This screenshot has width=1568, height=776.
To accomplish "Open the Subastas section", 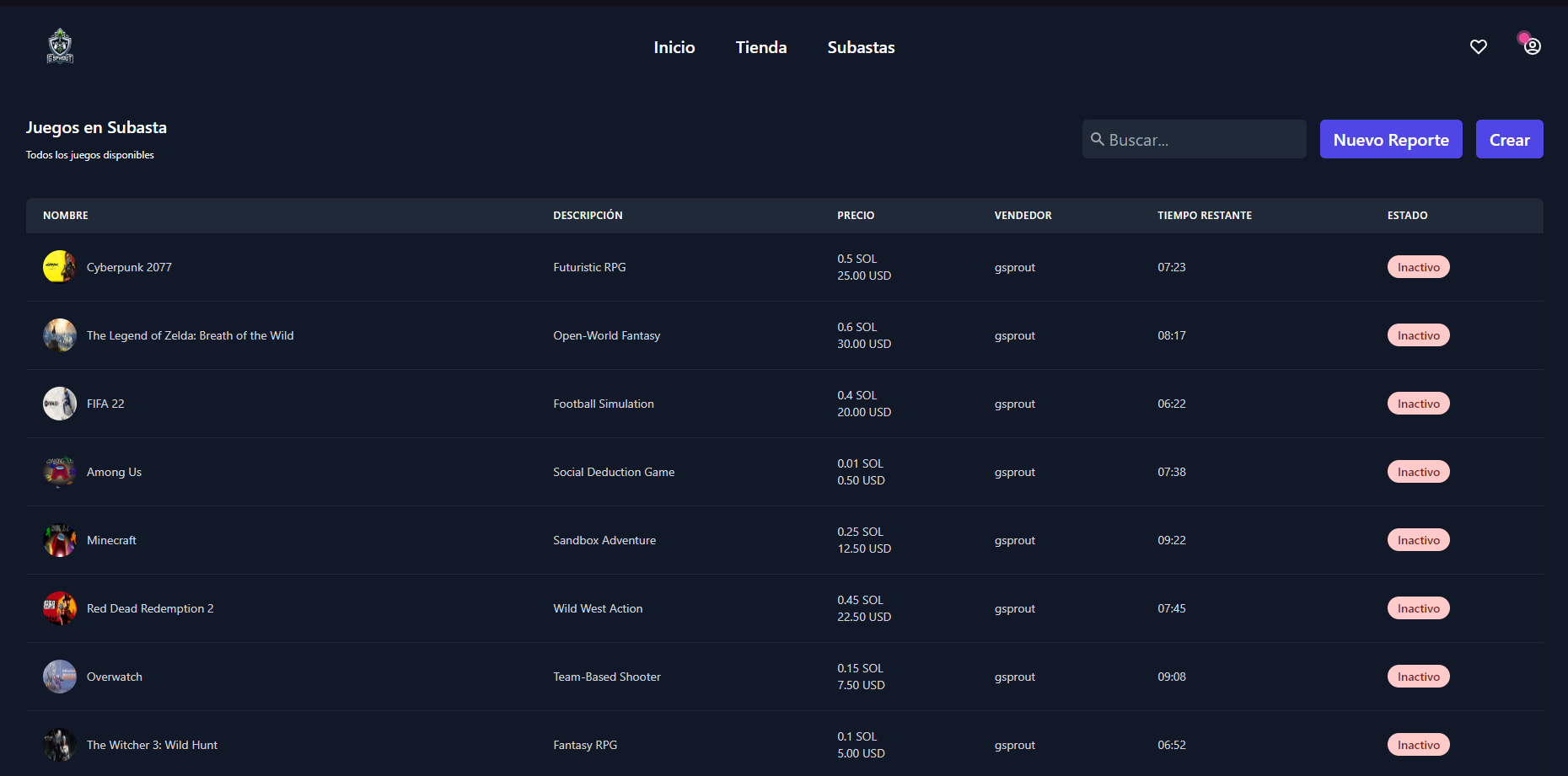I will click(x=861, y=47).
